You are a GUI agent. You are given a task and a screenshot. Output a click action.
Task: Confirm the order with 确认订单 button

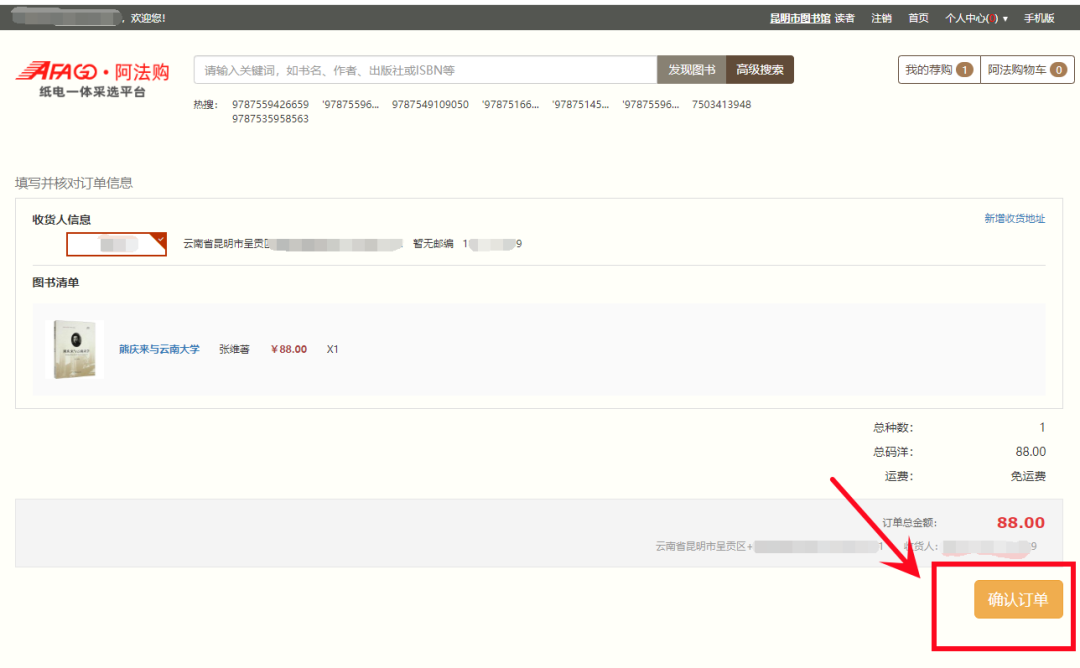click(1018, 600)
